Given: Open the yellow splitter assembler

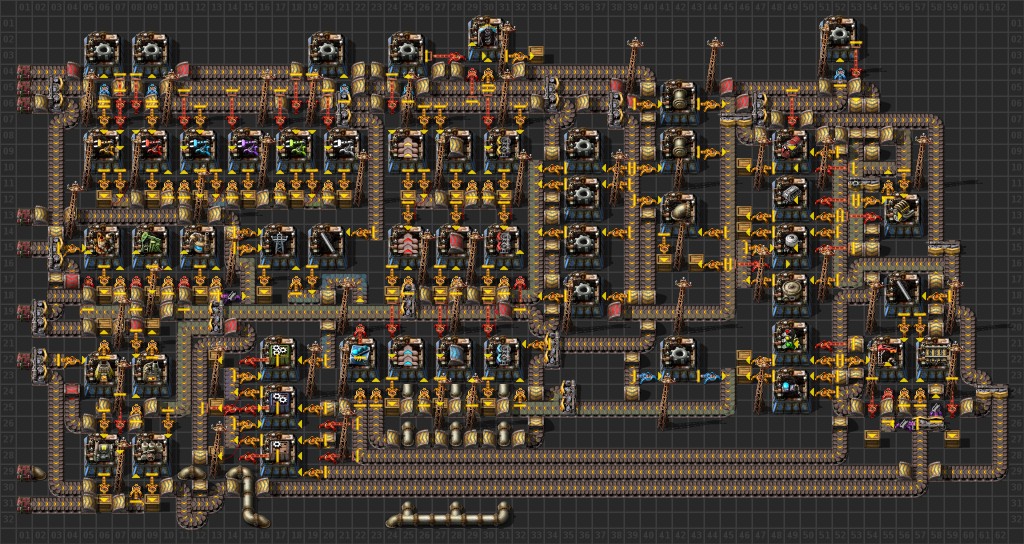Looking at the screenshot, I should [x=503, y=151].
